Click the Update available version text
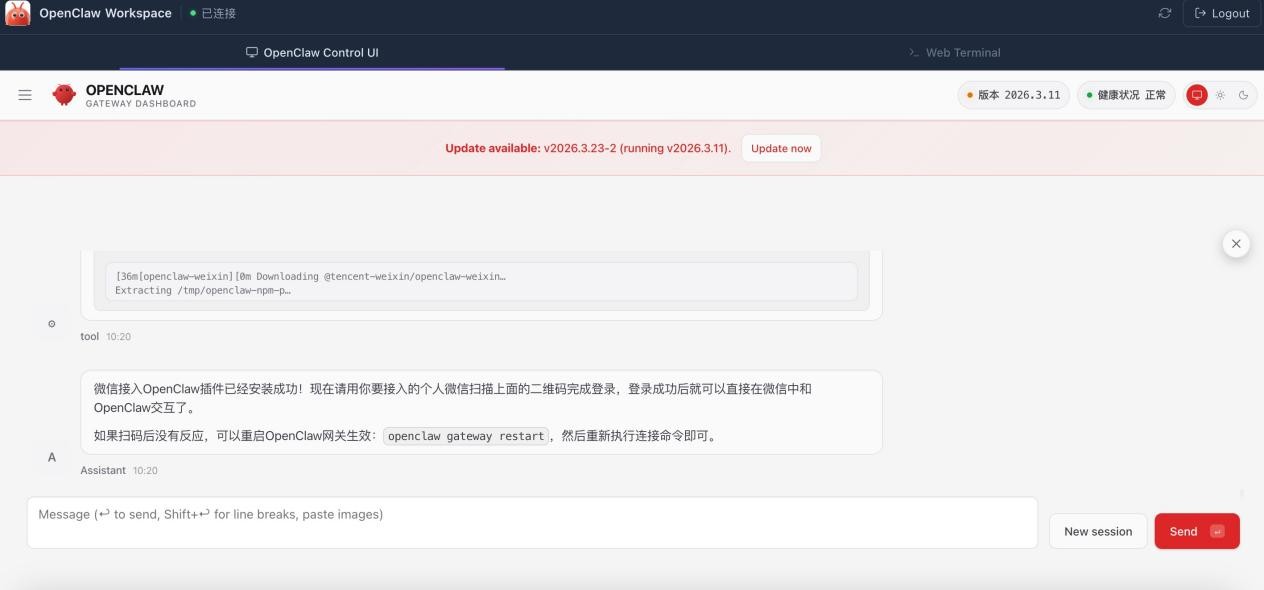 coord(588,148)
